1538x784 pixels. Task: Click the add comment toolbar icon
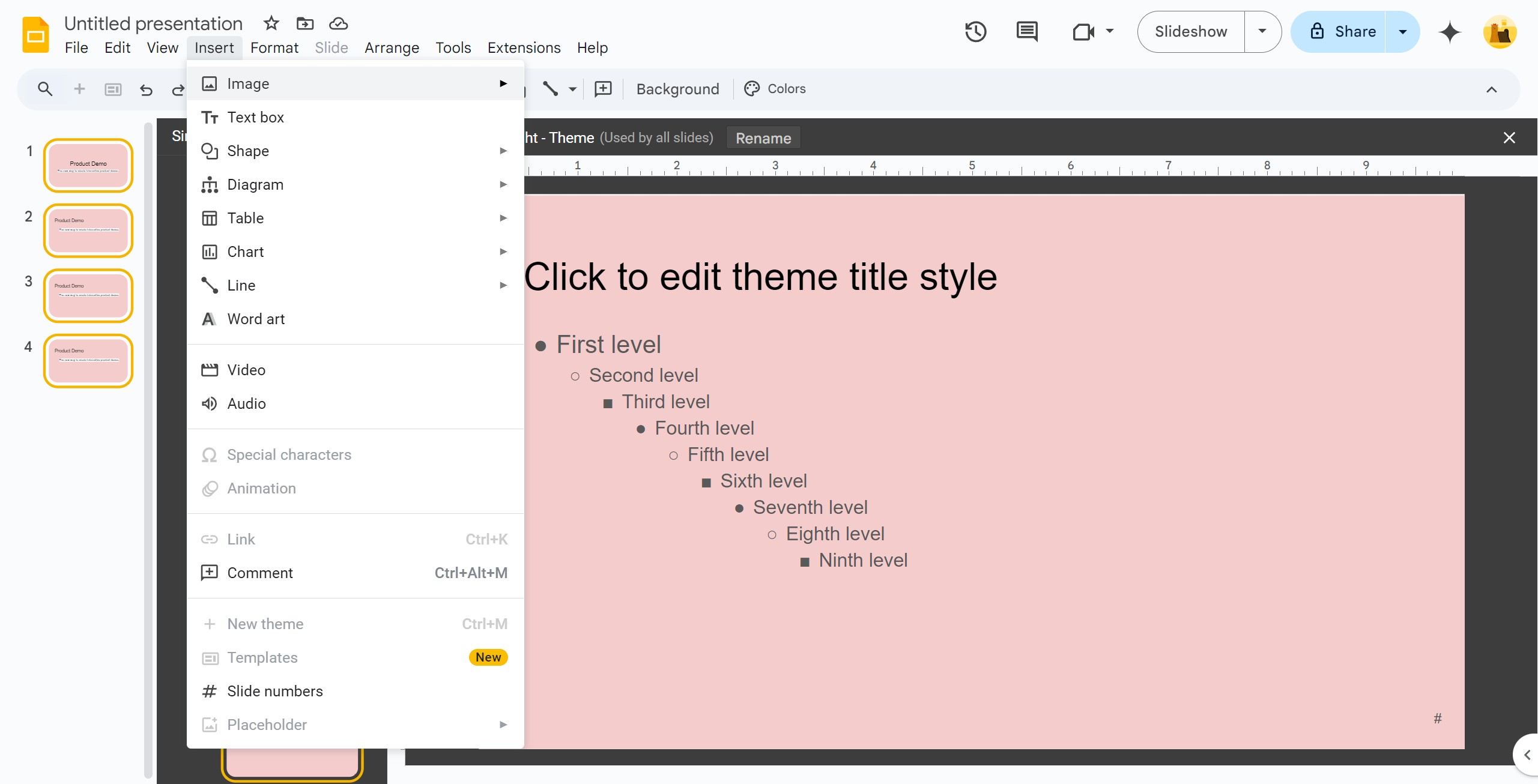coord(602,89)
